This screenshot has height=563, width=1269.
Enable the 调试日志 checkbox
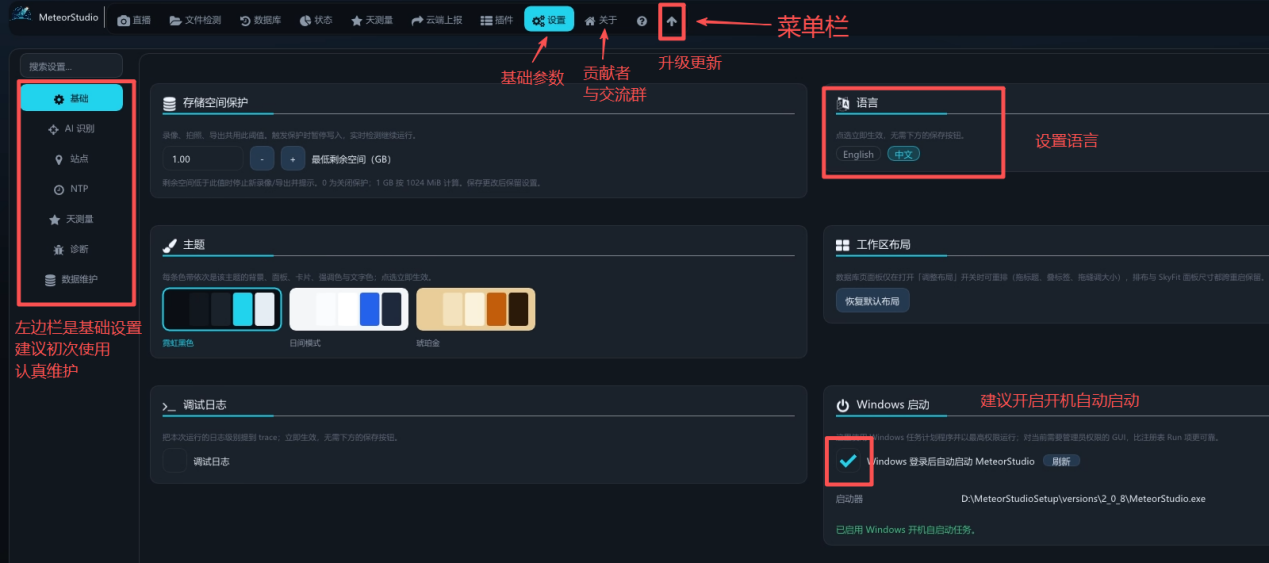(x=175, y=461)
